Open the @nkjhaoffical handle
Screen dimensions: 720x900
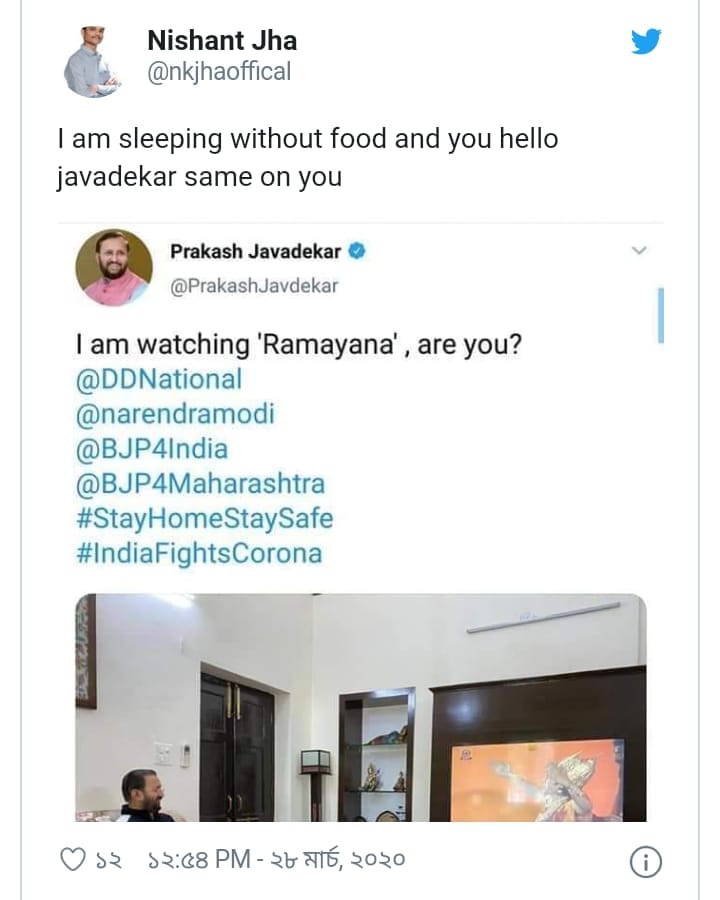point(219,73)
